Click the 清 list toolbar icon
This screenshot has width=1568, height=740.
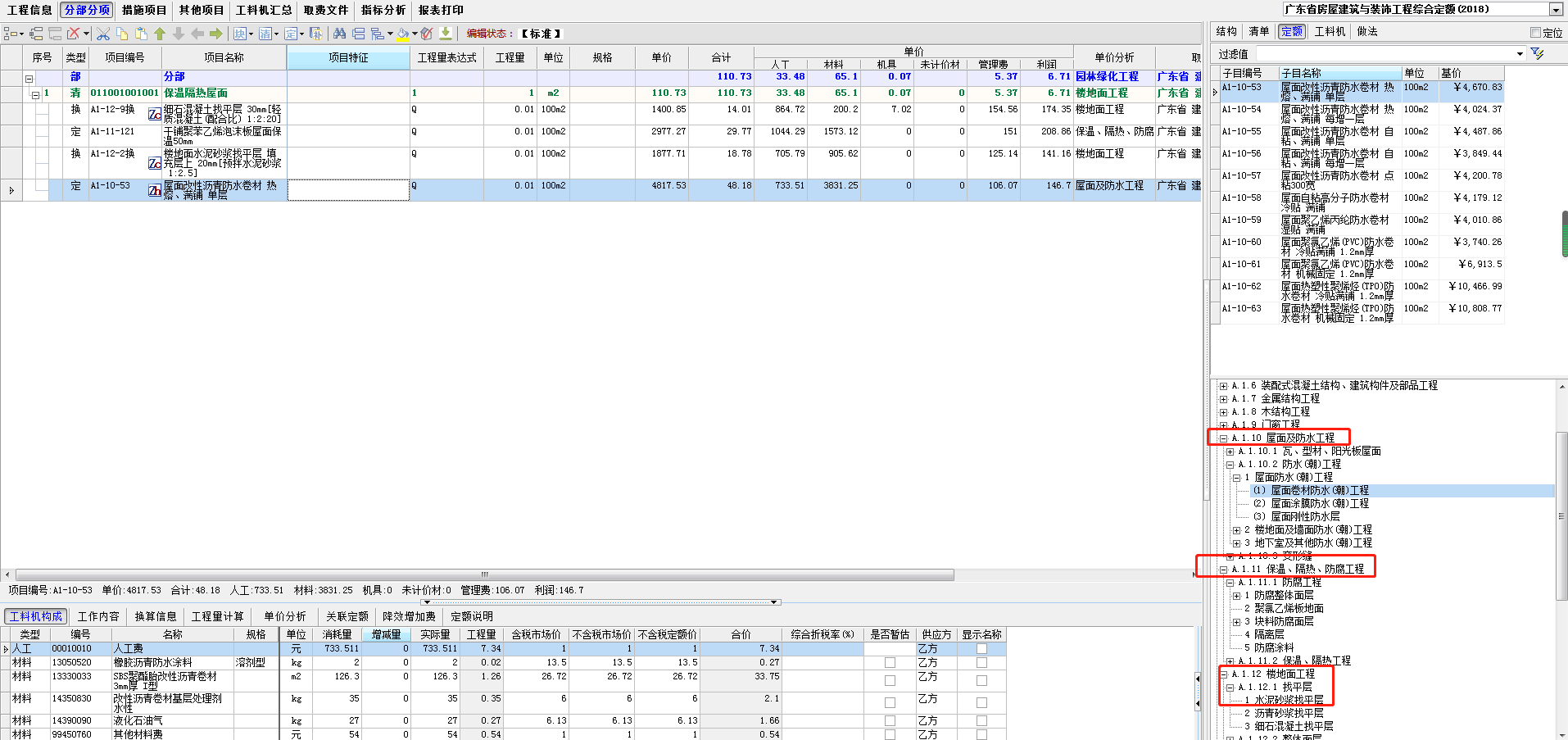pyautogui.click(x=265, y=34)
